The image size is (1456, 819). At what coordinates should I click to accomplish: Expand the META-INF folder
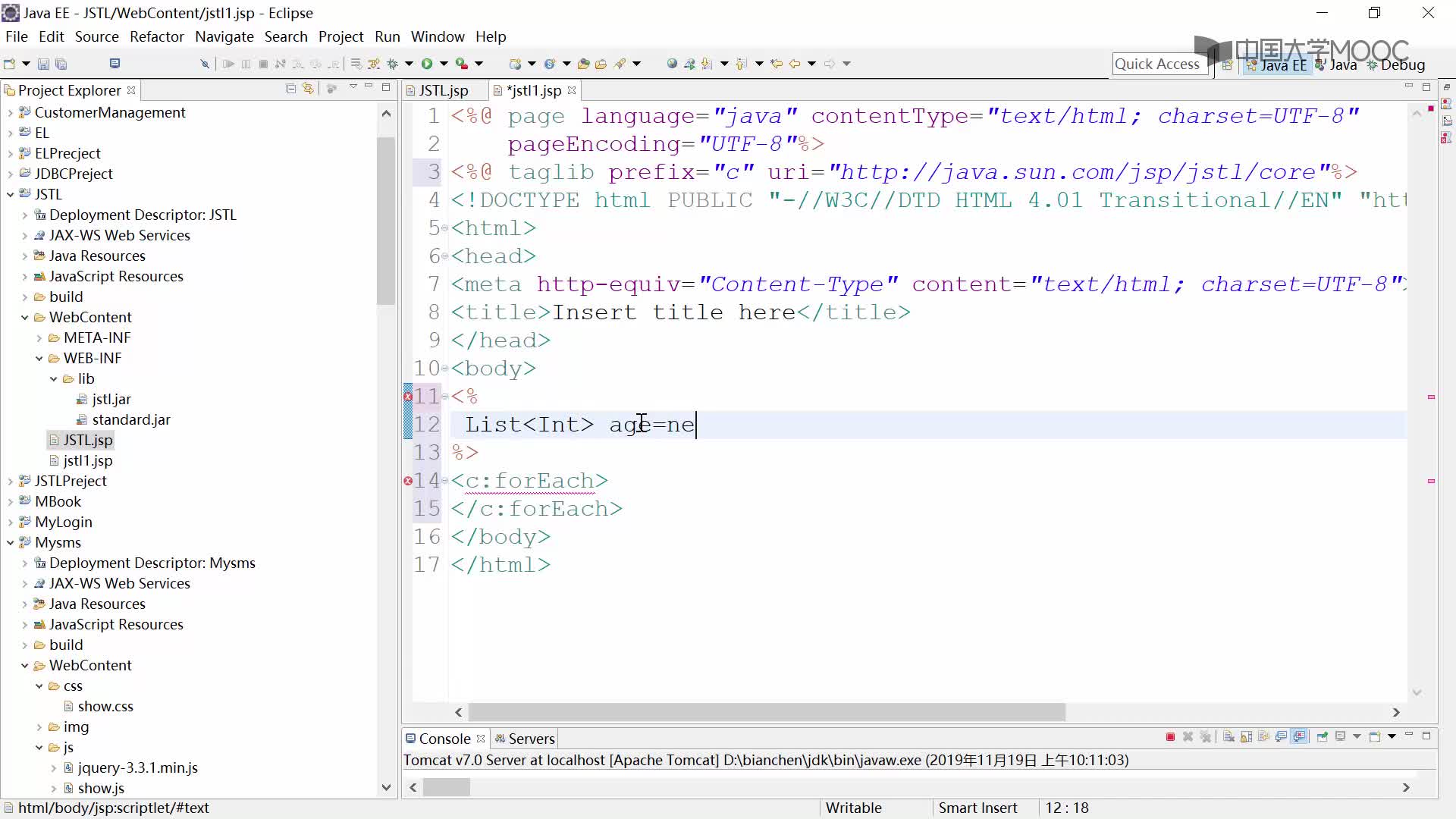[x=39, y=337]
